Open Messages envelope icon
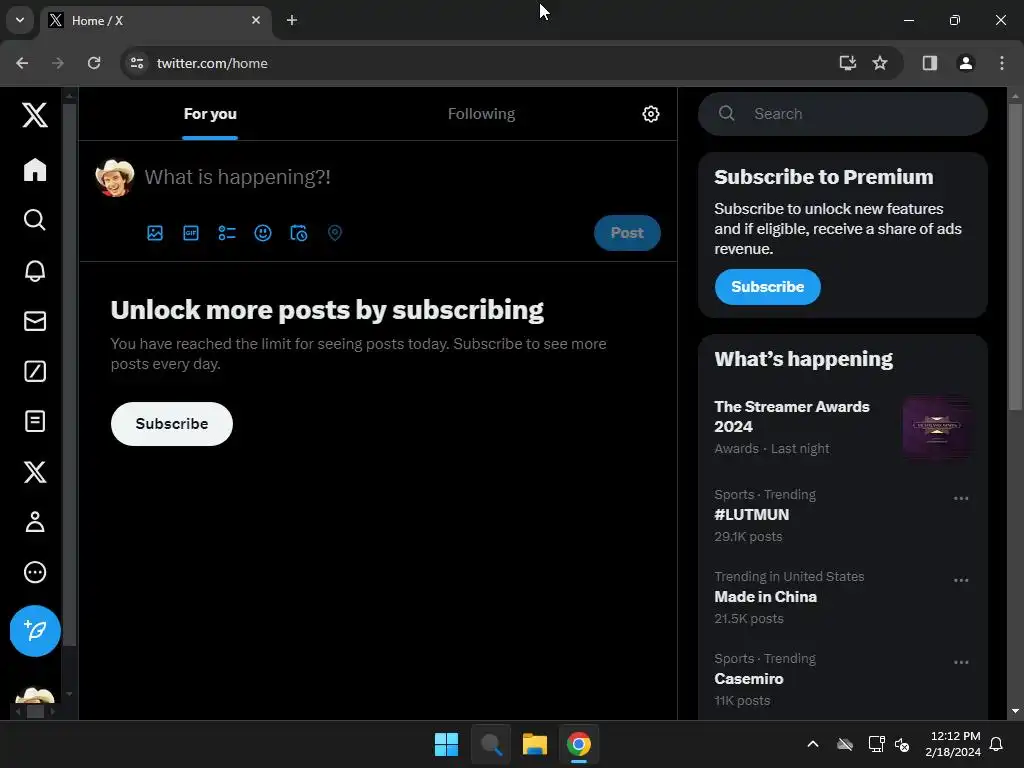Viewport: 1024px width, 768px height. coord(35,321)
